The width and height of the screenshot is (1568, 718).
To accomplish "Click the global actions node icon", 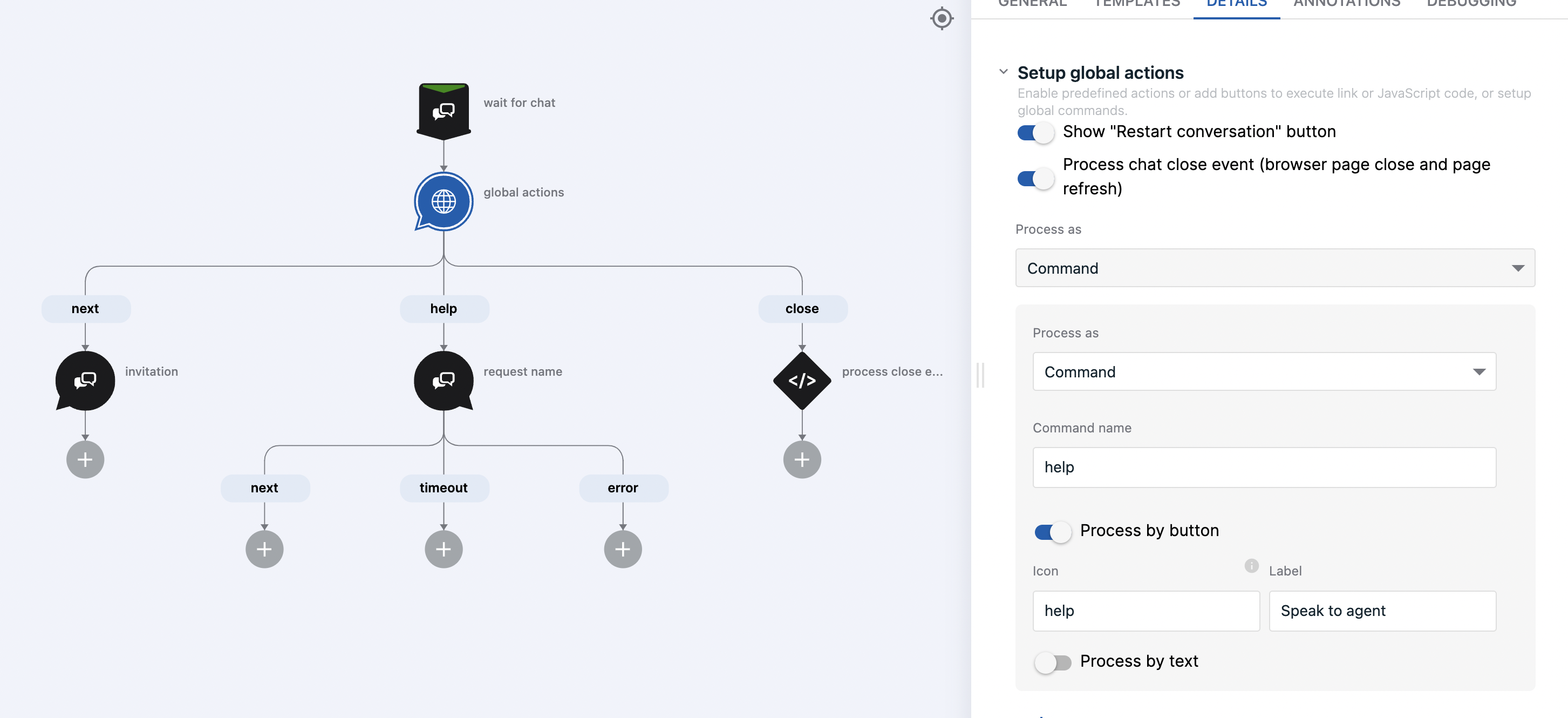I will click(x=443, y=200).
